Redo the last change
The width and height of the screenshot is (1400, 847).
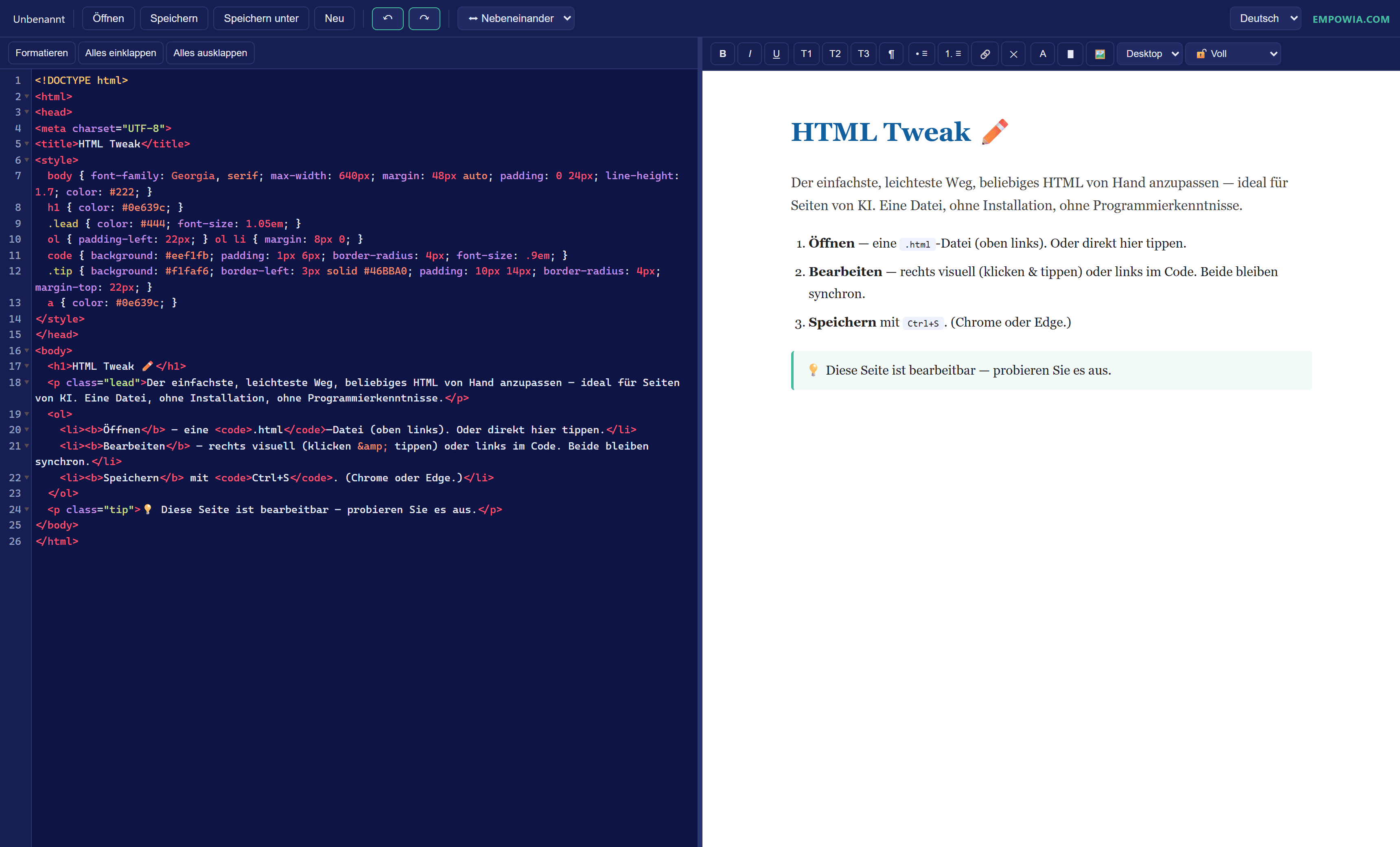(x=424, y=18)
